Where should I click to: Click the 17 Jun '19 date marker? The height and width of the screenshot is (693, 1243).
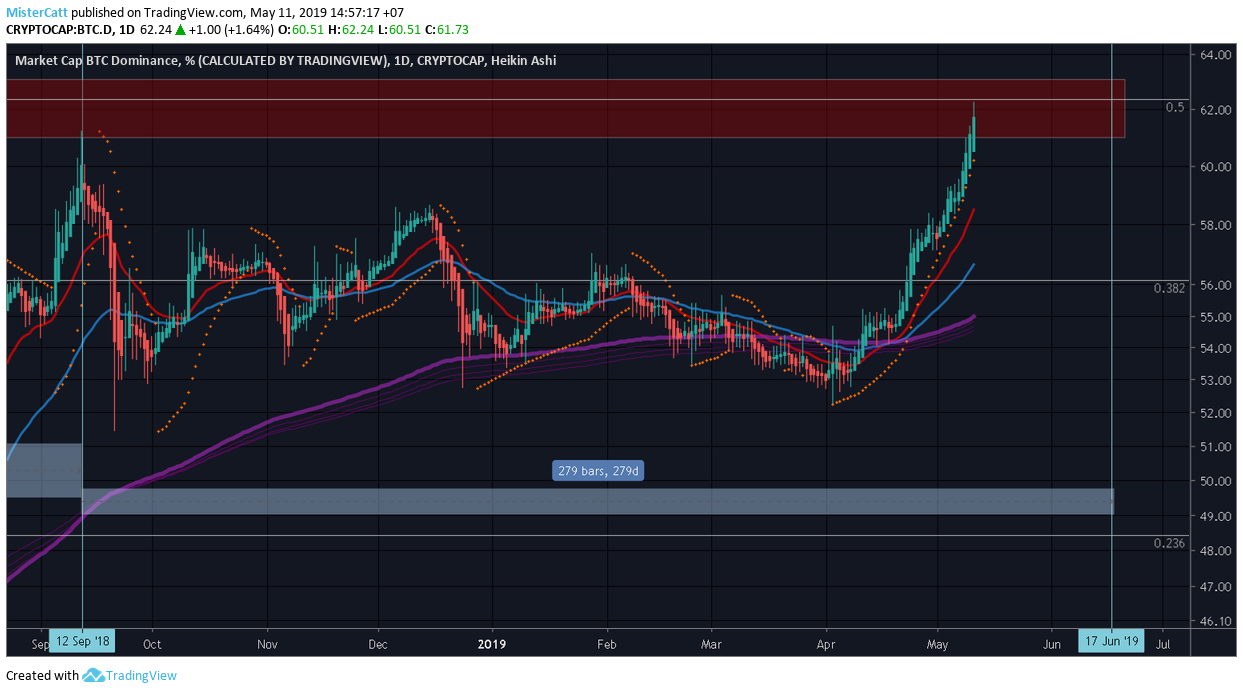pyautogui.click(x=1112, y=640)
